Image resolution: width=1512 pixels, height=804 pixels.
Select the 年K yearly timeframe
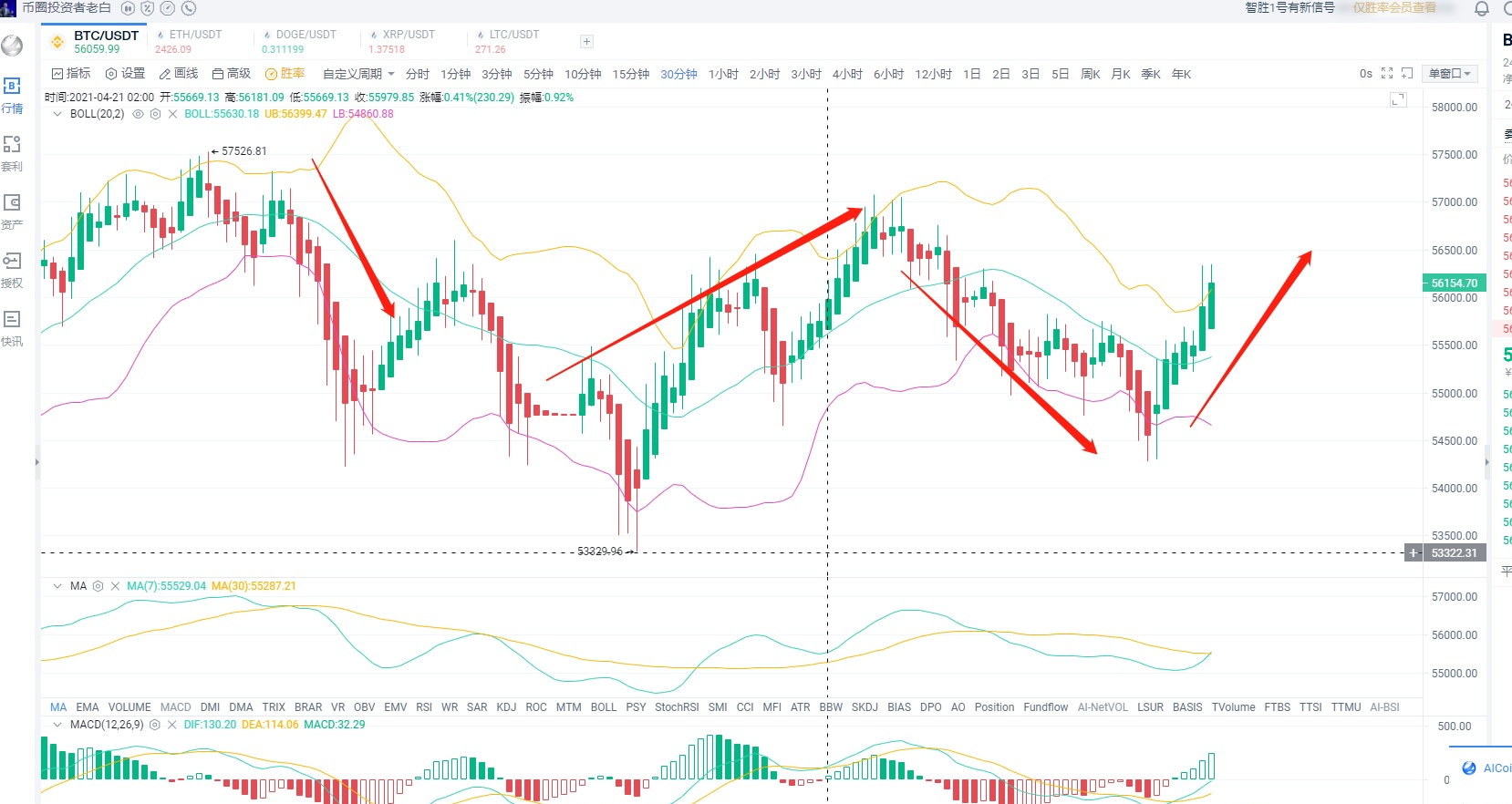point(1182,74)
